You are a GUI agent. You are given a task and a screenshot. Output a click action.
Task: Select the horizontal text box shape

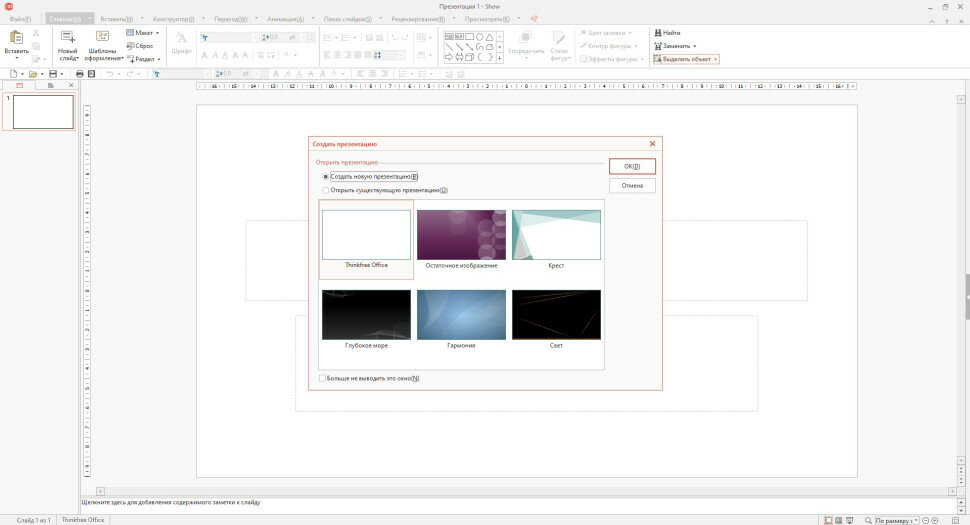click(449, 37)
